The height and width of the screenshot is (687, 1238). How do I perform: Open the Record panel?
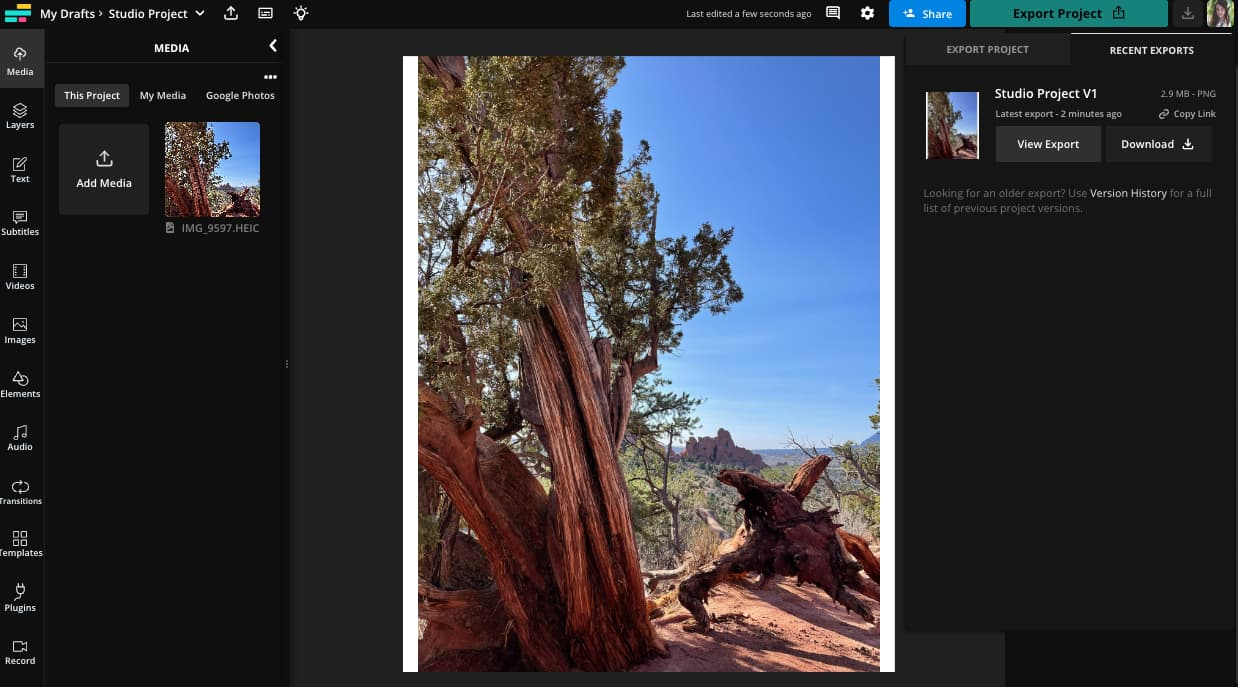20,652
